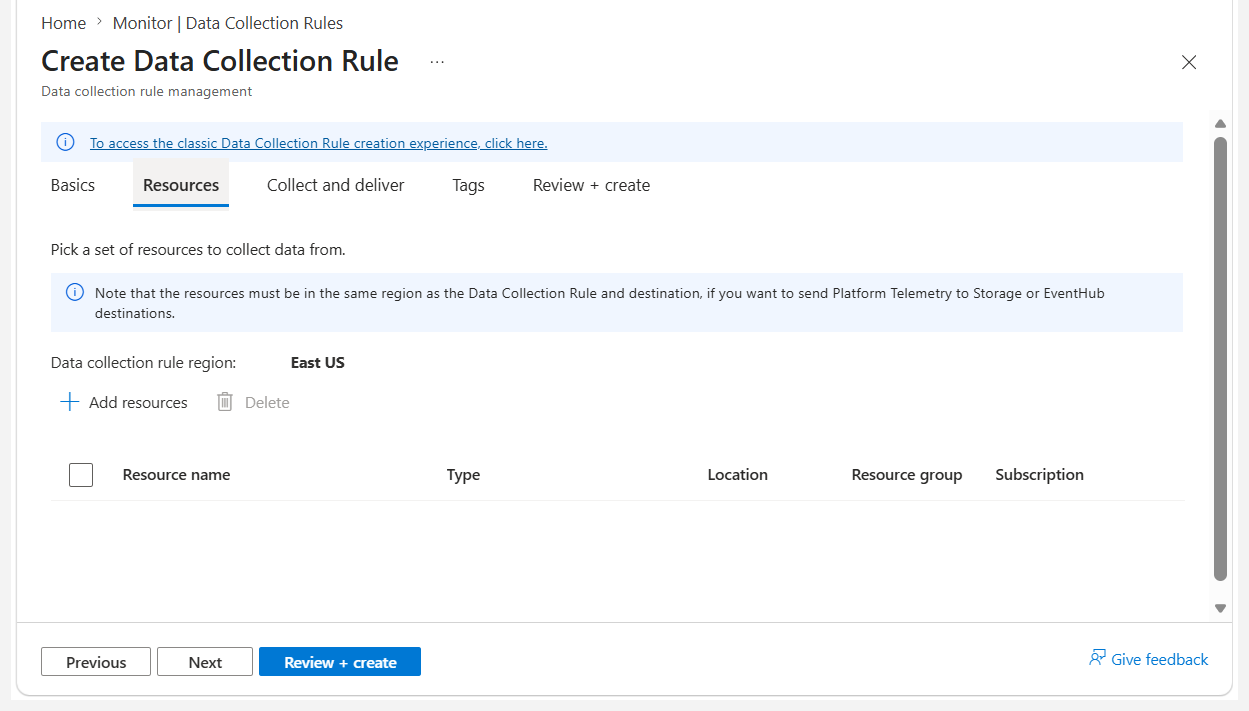Viewport: 1249px width, 711px height.
Task: Select the Resources tab
Action: [x=181, y=185]
